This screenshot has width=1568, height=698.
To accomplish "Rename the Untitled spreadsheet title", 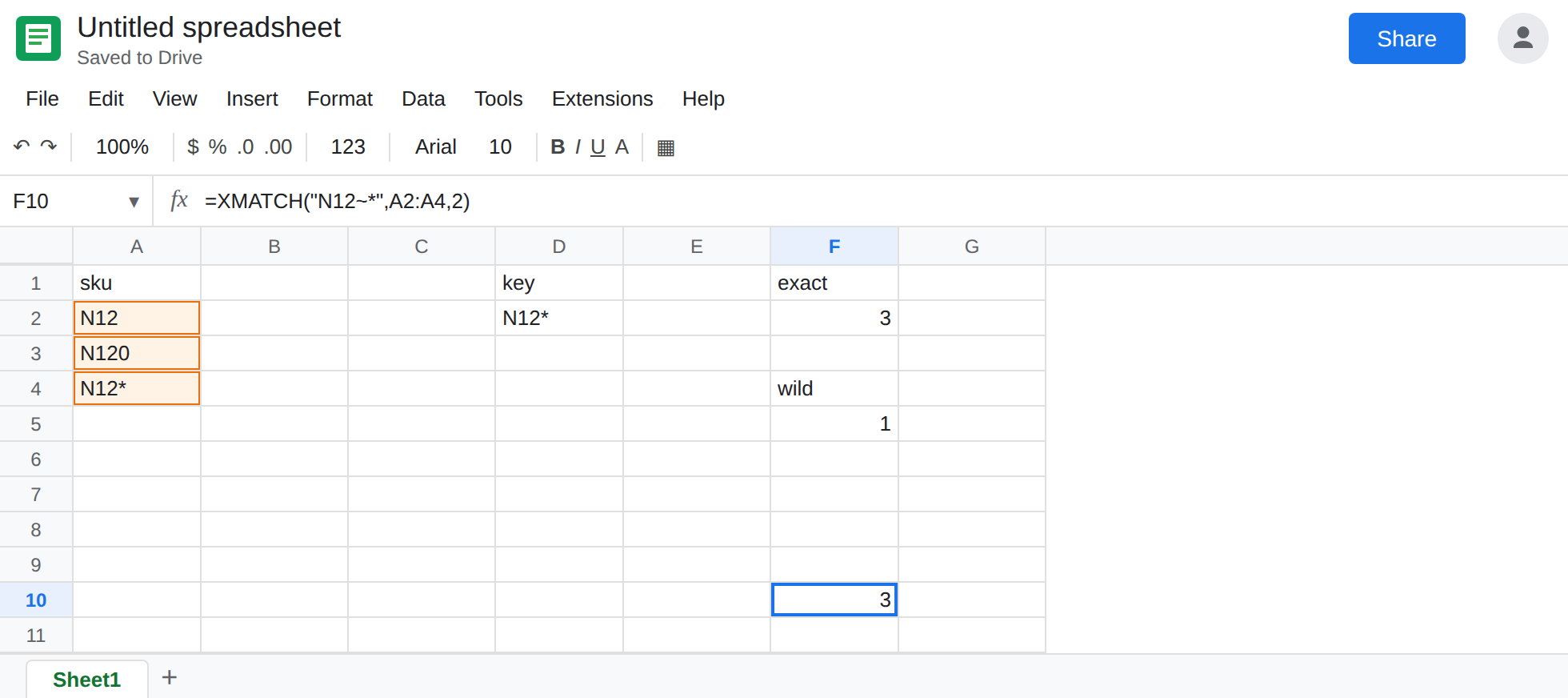I will point(209,27).
